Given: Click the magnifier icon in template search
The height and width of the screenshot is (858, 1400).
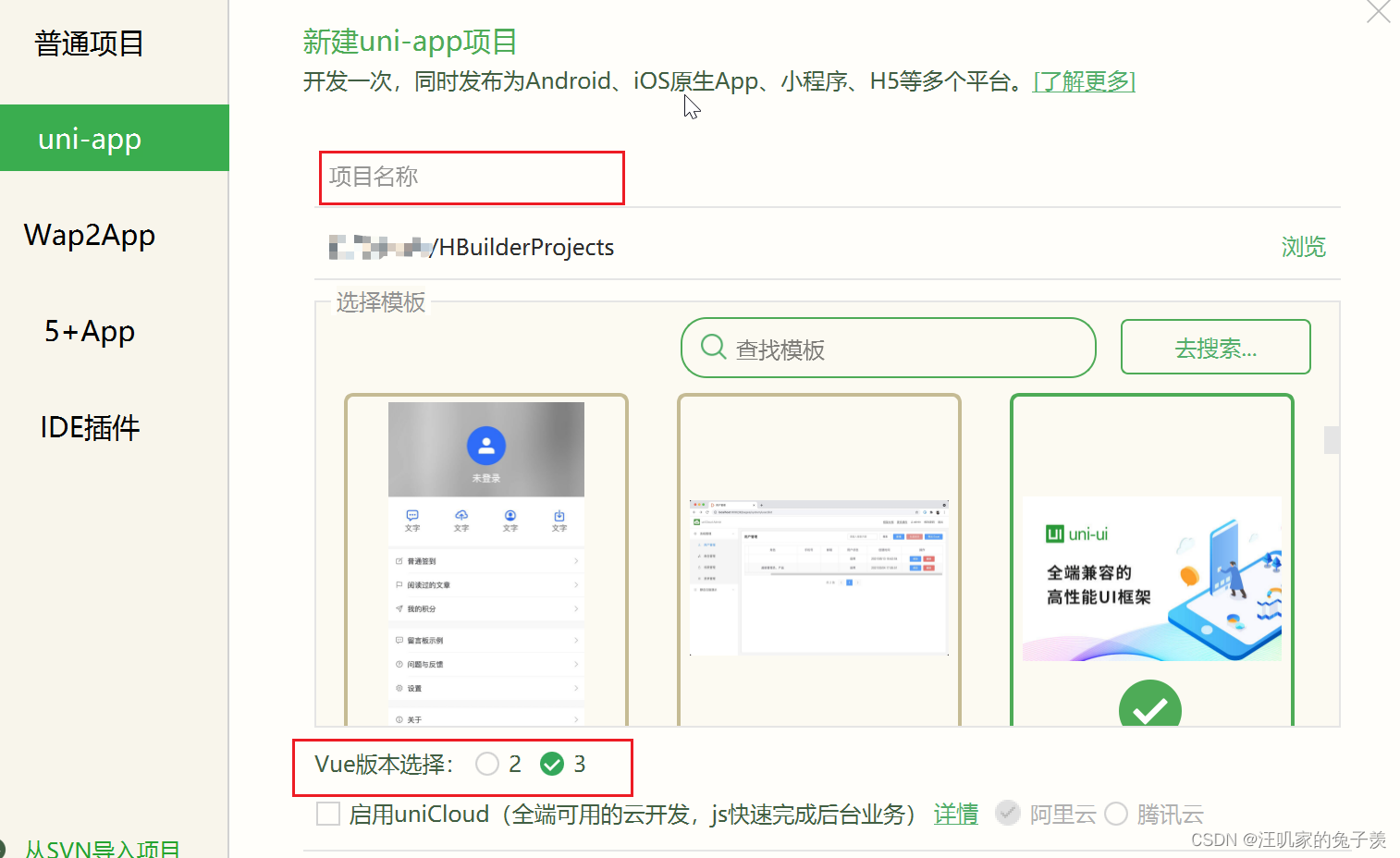Looking at the screenshot, I should [713, 348].
